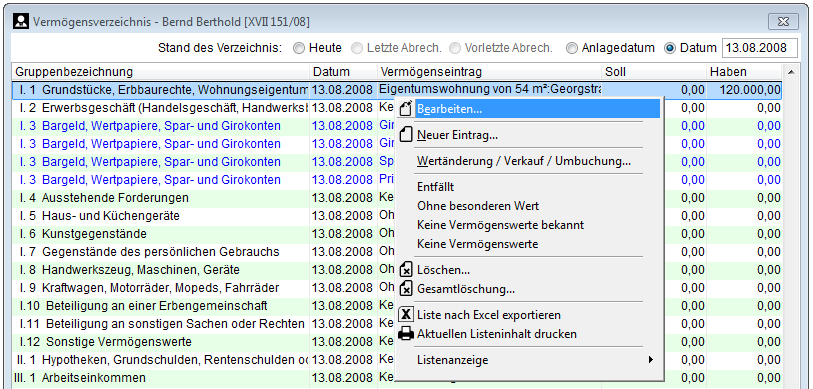Select row I. 6 Kunstgegenstände
Viewport: 813px width, 389px height.
point(397,234)
